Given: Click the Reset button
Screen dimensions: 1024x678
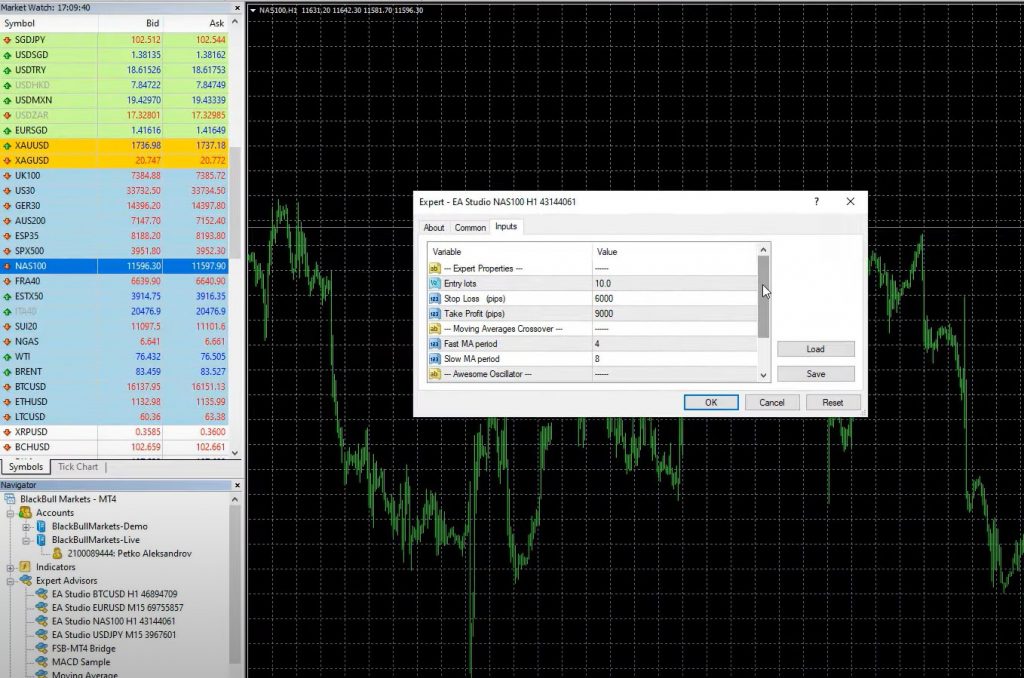Looking at the screenshot, I should (x=832, y=402).
